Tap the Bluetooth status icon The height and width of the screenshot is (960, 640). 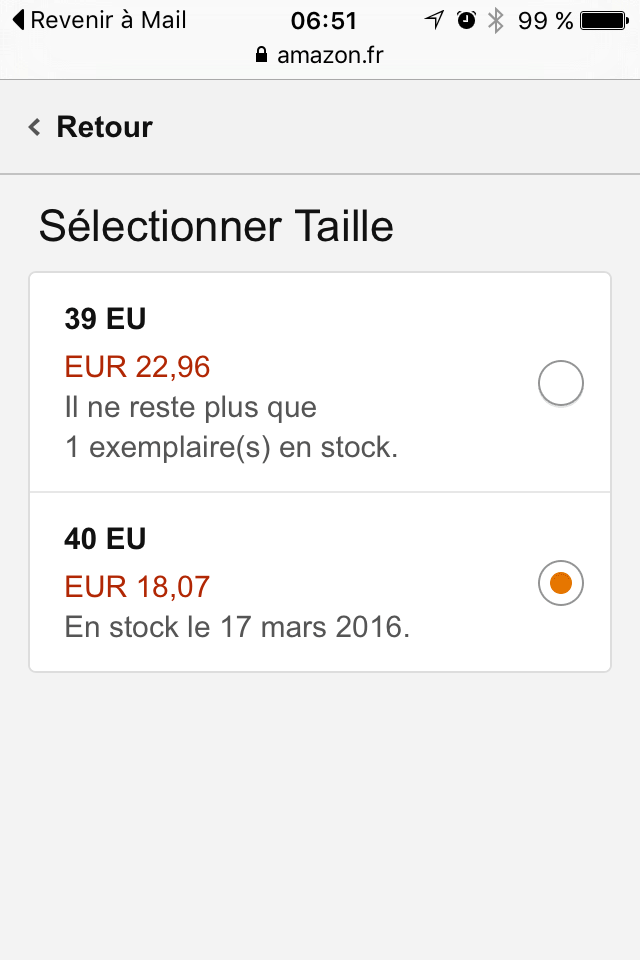tap(495, 20)
